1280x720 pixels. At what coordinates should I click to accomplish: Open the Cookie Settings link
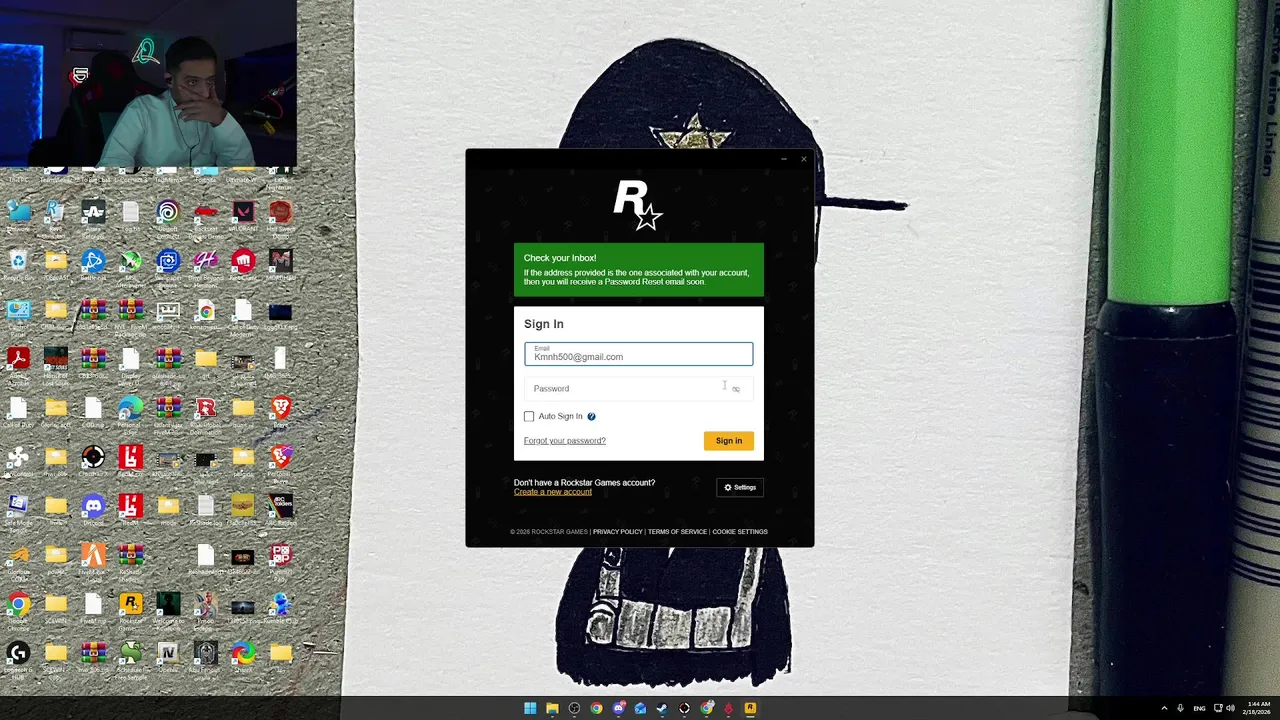click(740, 532)
